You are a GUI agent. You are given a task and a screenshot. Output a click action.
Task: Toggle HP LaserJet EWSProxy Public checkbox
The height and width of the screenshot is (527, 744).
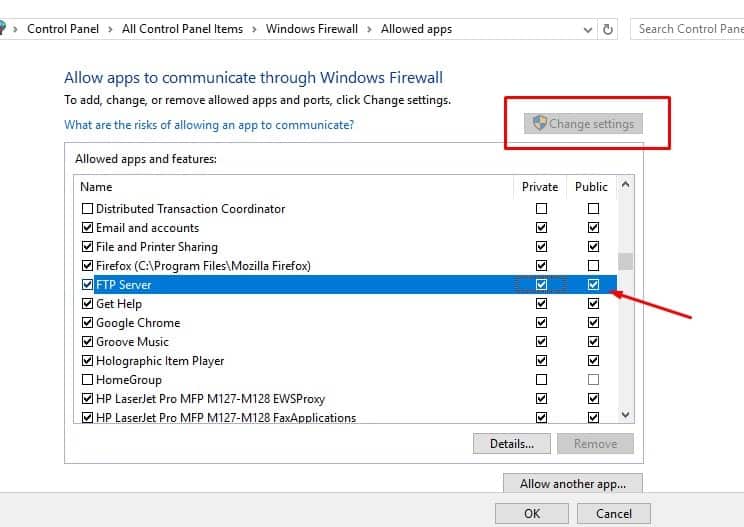point(593,398)
